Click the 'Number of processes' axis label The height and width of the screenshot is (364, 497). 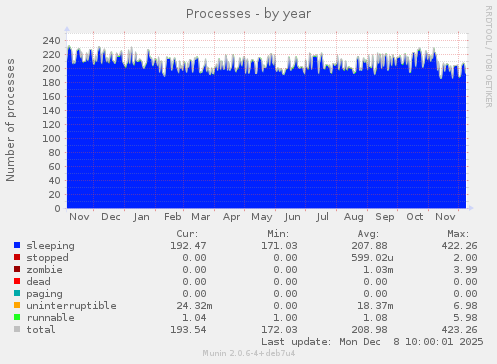[x=10, y=120]
